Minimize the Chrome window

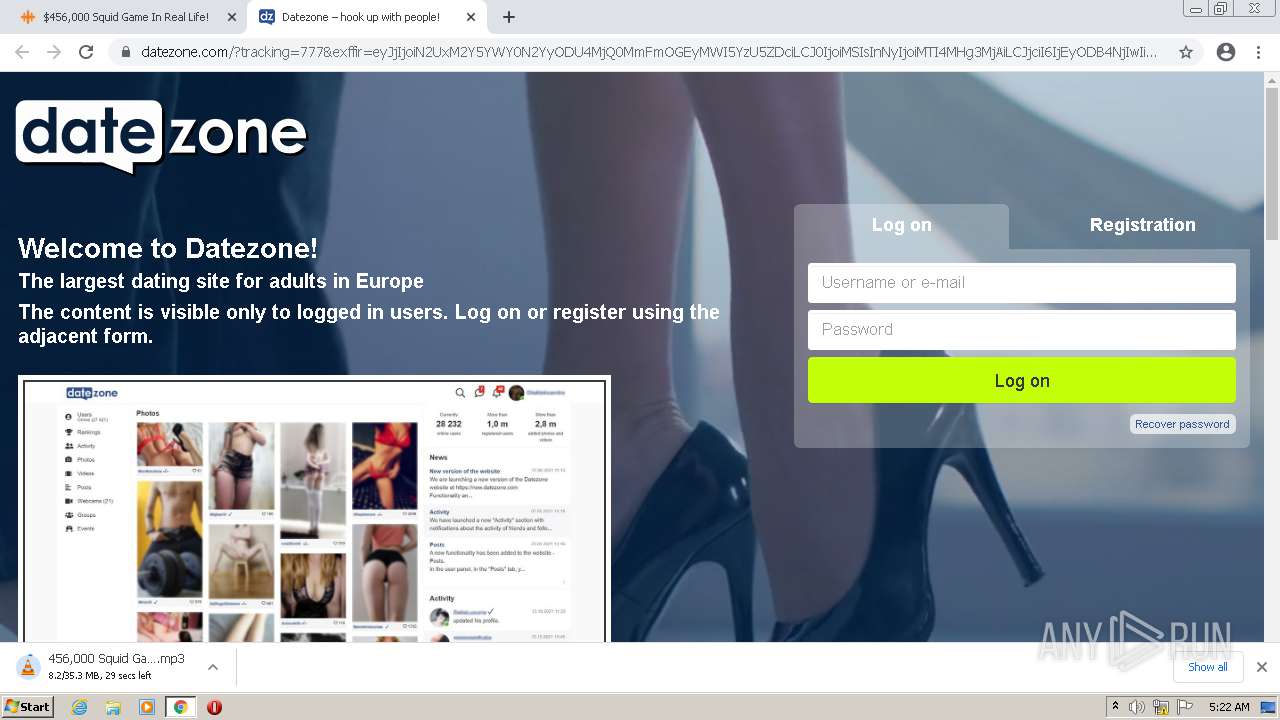point(1195,9)
